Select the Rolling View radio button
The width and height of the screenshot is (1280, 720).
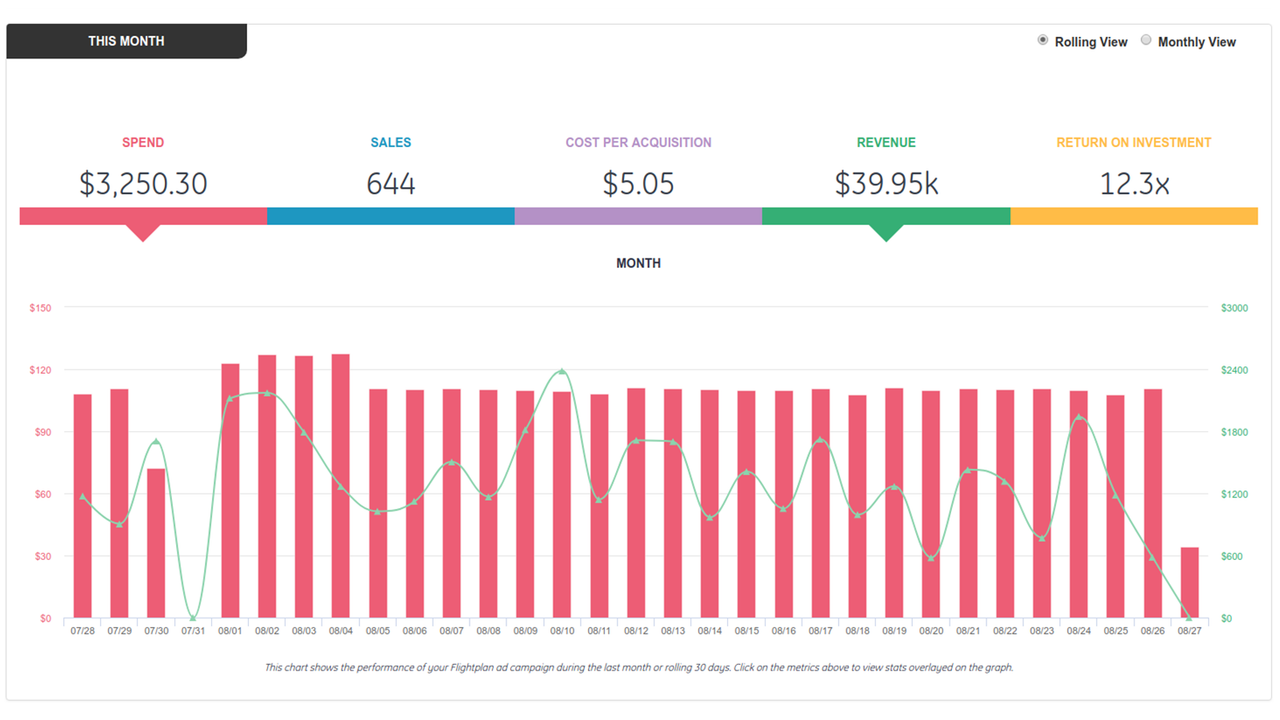tap(1043, 40)
